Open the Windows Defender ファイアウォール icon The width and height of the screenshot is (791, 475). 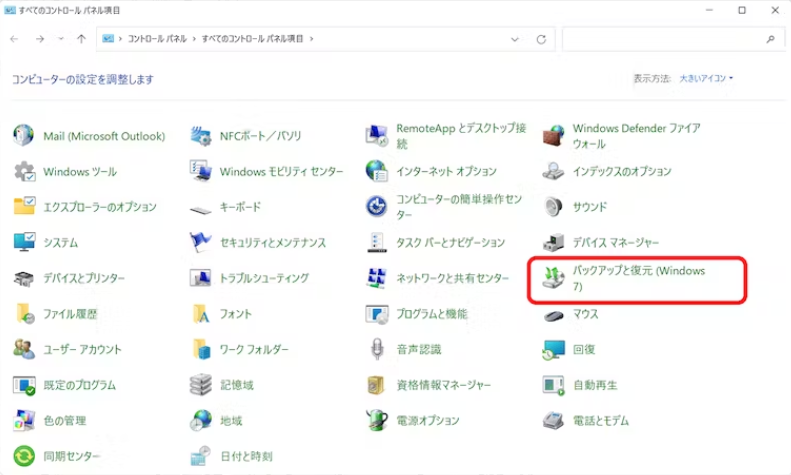tap(553, 136)
